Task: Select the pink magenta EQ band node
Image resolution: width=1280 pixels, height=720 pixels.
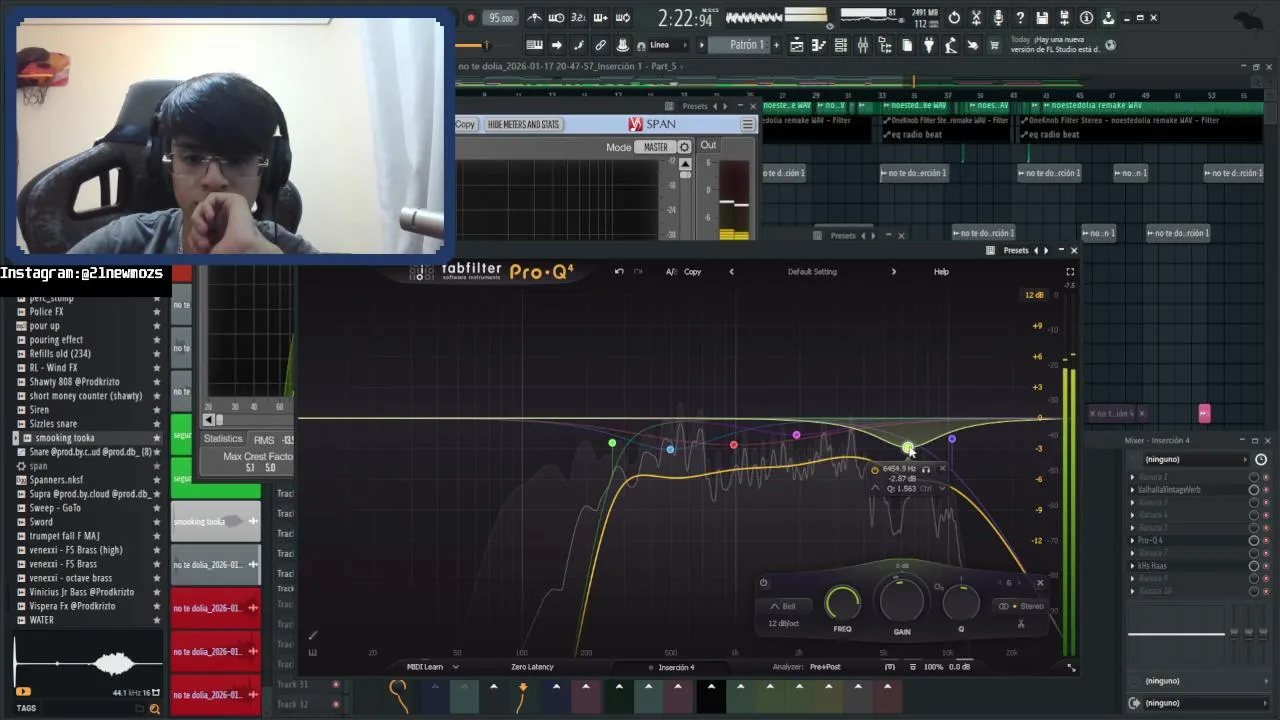Action: click(x=796, y=435)
